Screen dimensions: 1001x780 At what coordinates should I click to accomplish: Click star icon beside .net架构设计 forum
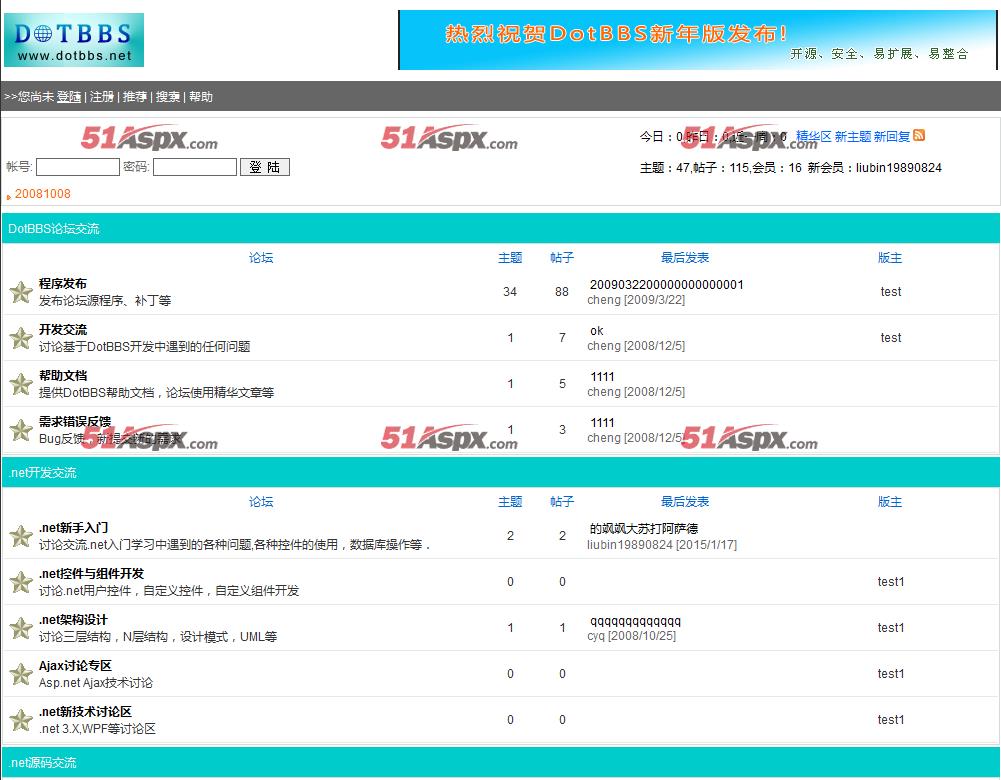pyautogui.click(x=20, y=628)
